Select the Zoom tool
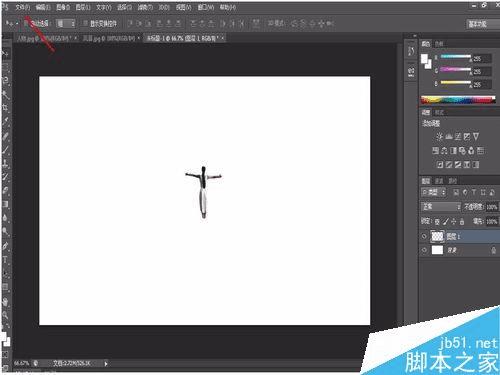 5,315
